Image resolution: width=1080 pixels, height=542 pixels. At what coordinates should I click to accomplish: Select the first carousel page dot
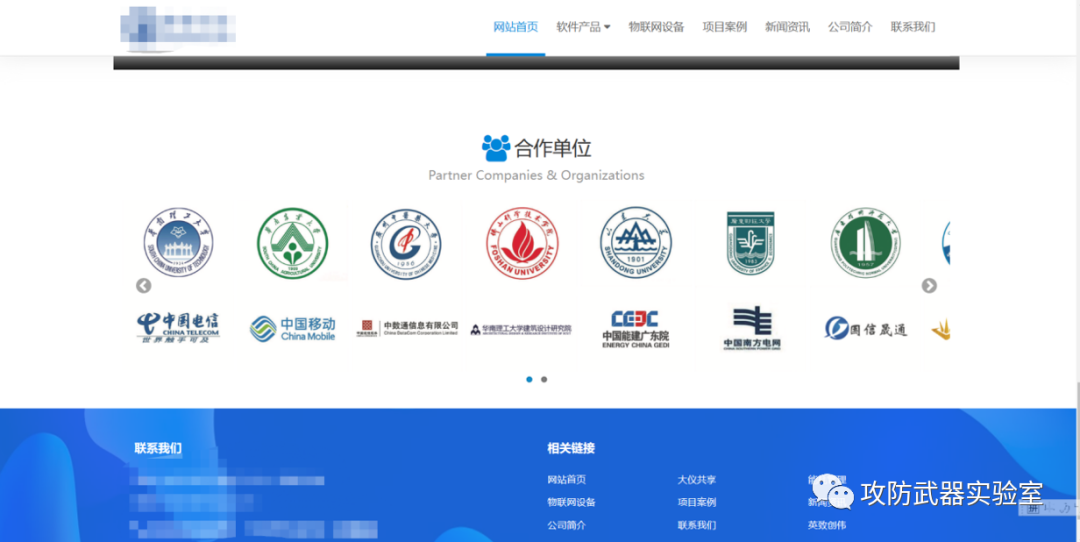(x=529, y=379)
